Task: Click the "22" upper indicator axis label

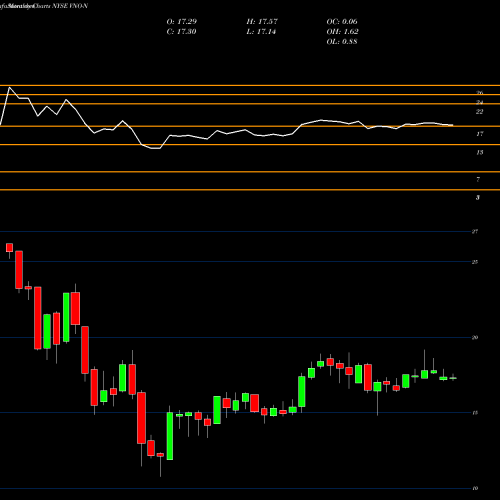Action: [x=479, y=112]
